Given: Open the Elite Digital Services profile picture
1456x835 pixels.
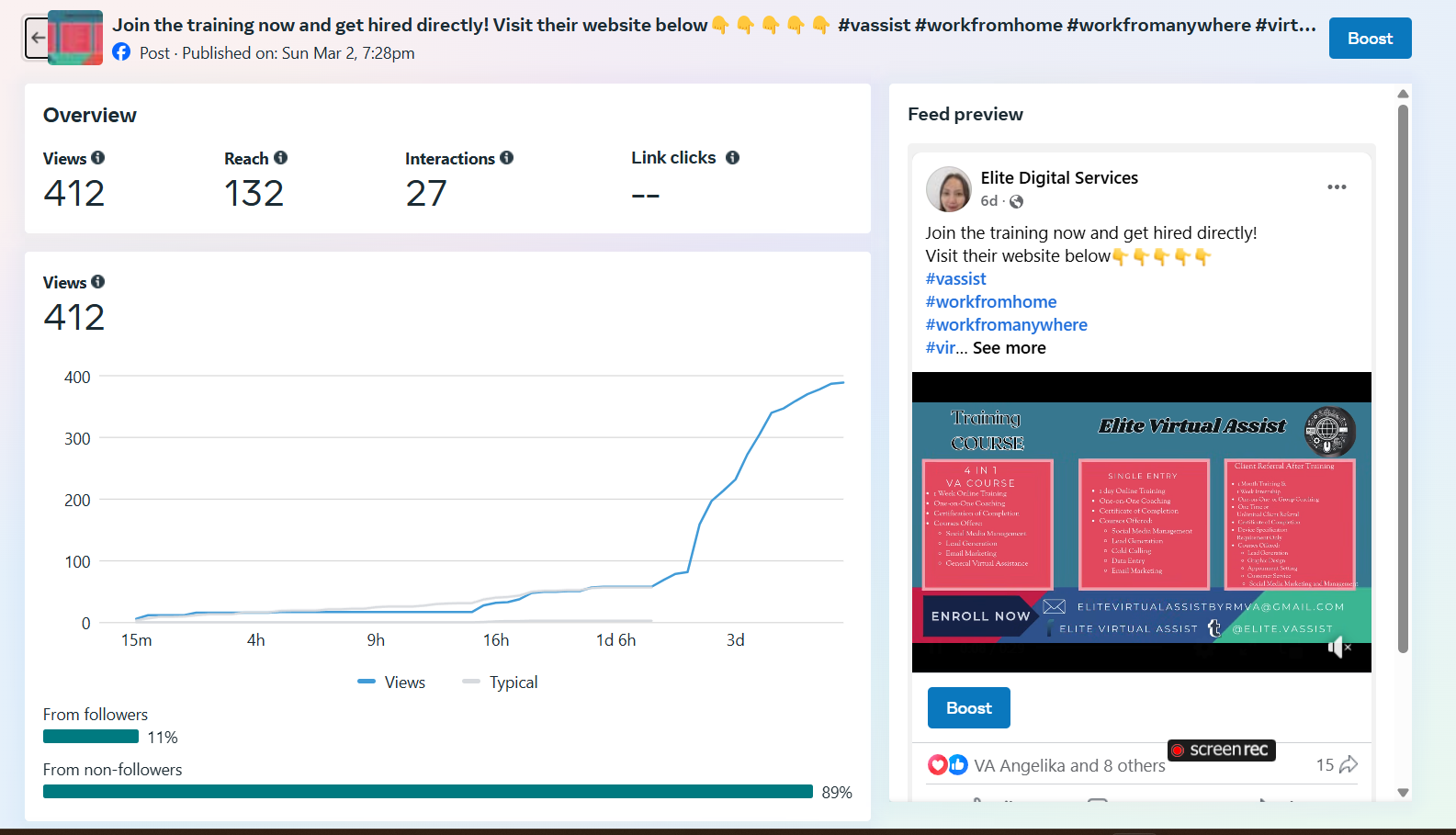Looking at the screenshot, I should pyautogui.click(x=949, y=189).
